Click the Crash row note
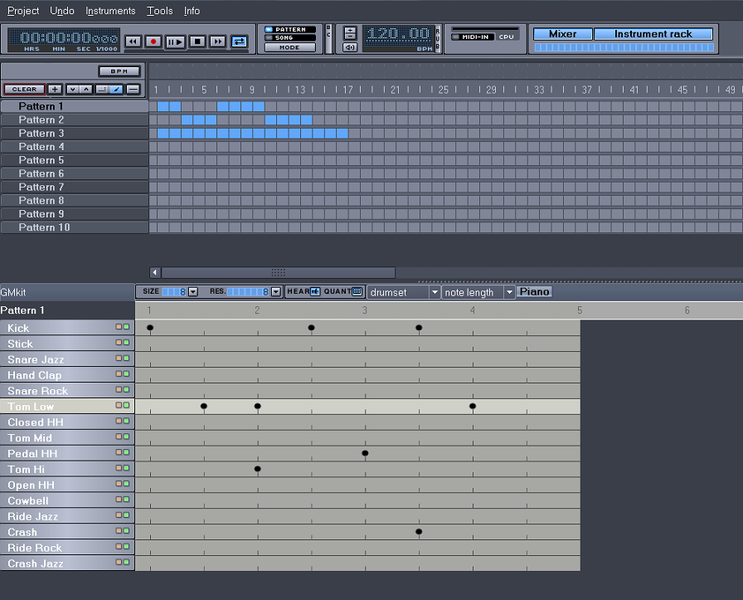Image resolution: width=743 pixels, height=600 pixels. [x=419, y=531]
